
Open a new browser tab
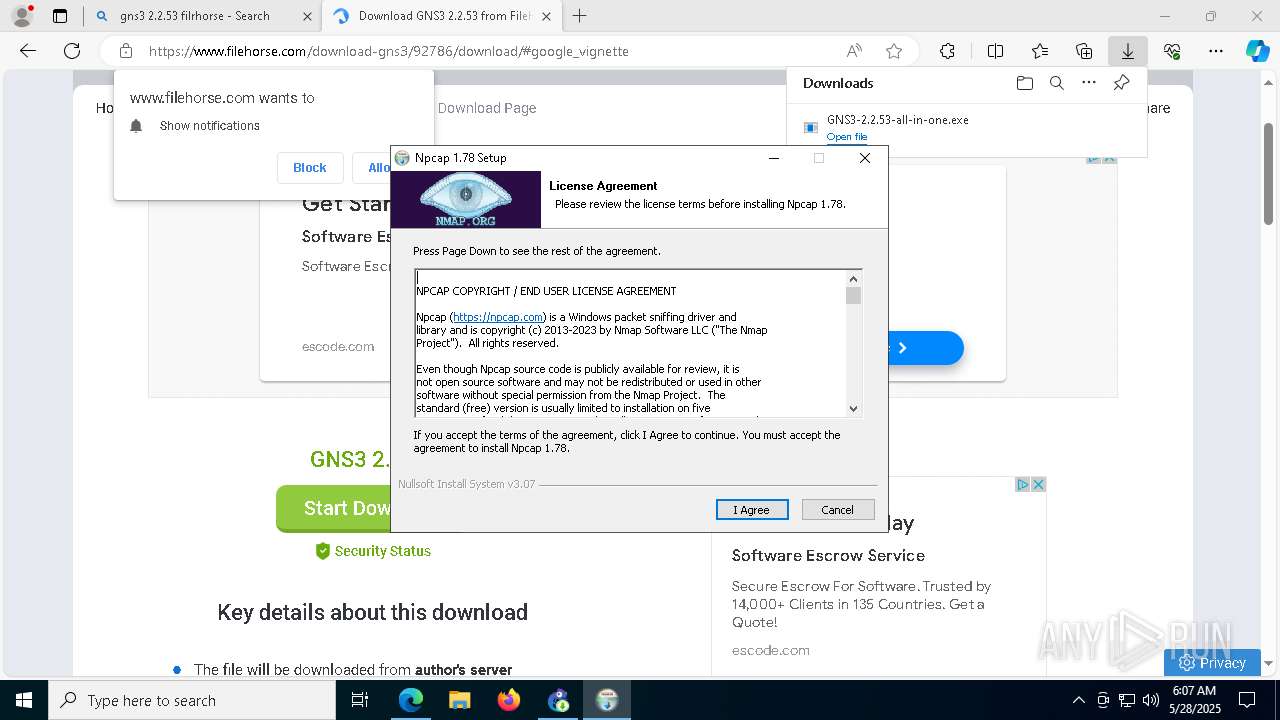[579, 16]
